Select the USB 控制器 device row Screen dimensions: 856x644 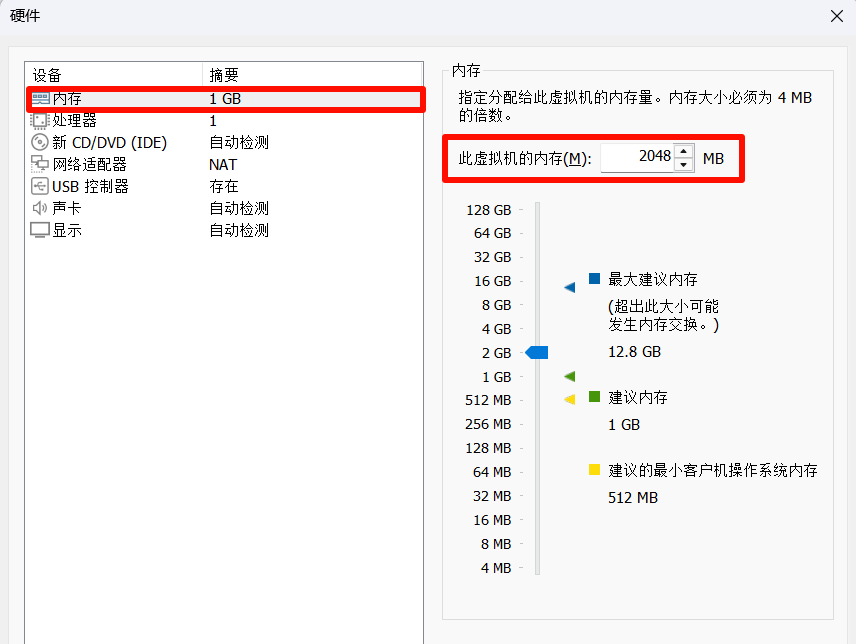[224, 186]
